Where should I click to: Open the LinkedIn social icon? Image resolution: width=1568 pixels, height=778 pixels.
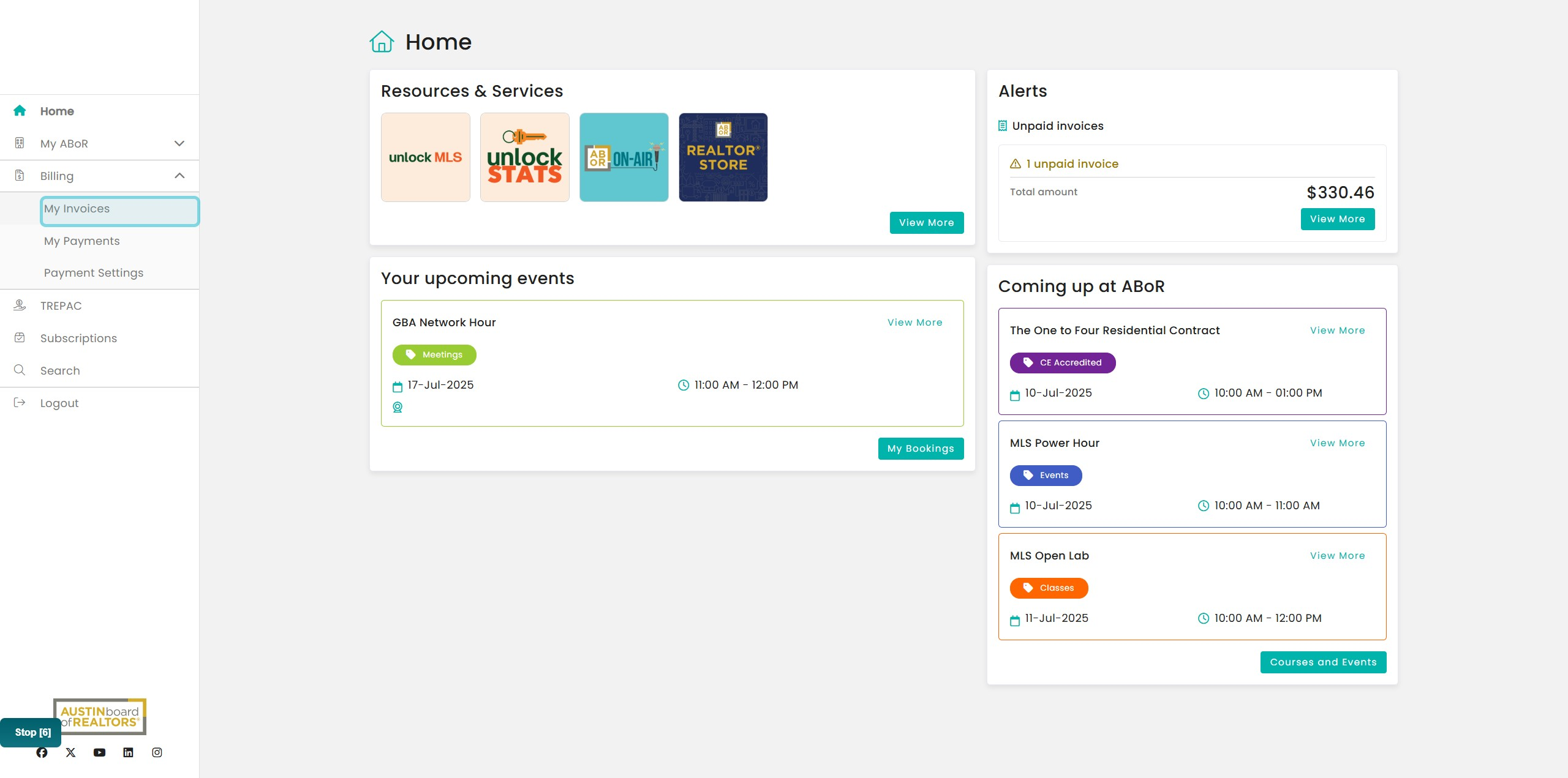pyautogui.click(x=128, y=752)
